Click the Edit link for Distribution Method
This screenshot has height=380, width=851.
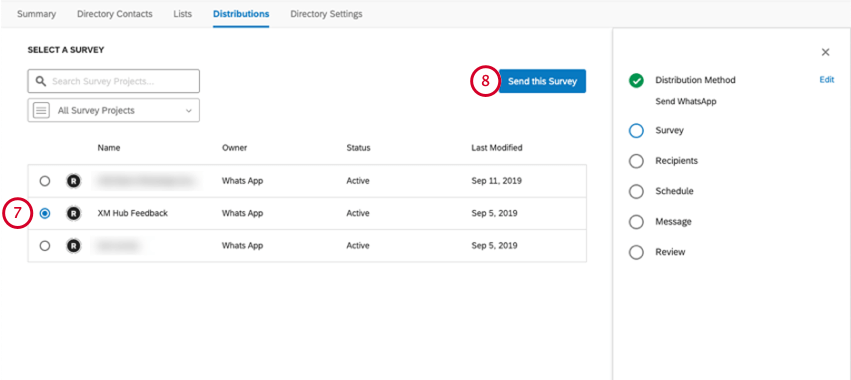827,80
